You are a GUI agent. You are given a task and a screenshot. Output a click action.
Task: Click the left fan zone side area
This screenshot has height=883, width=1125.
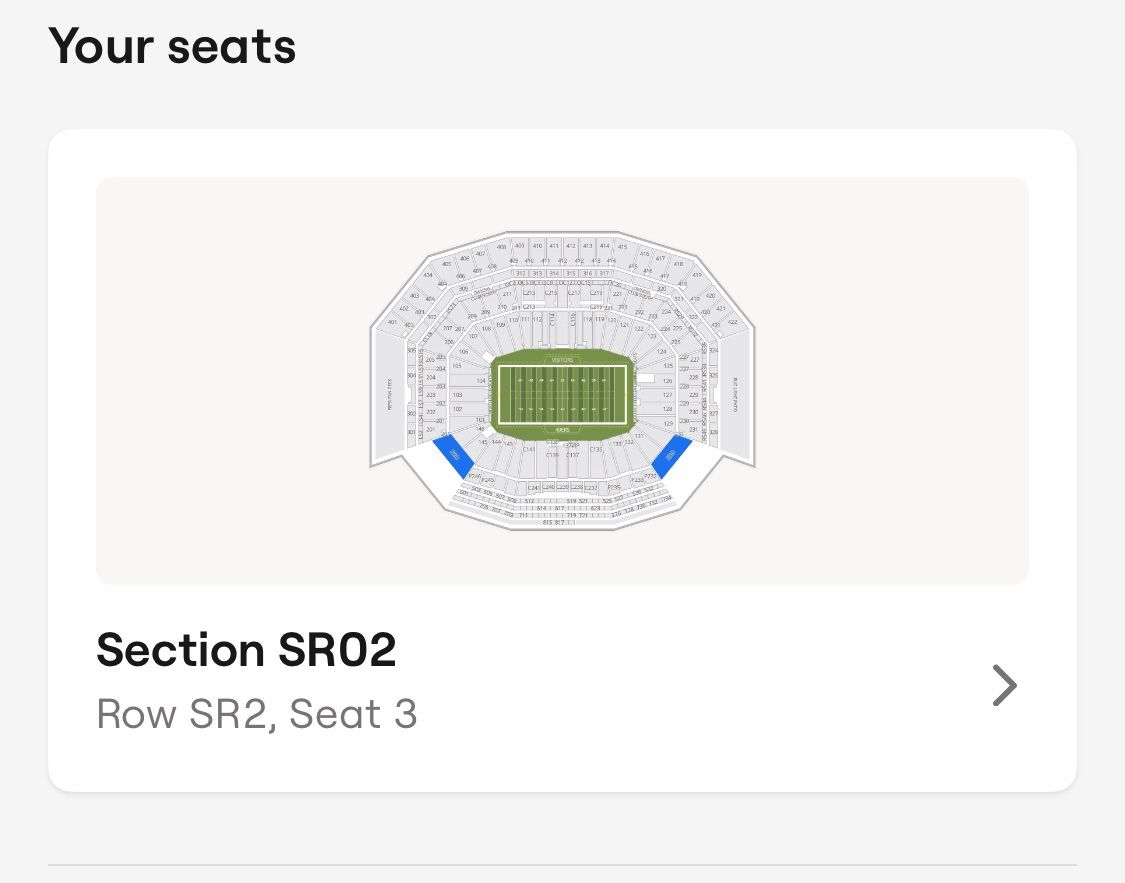(389, 395)
